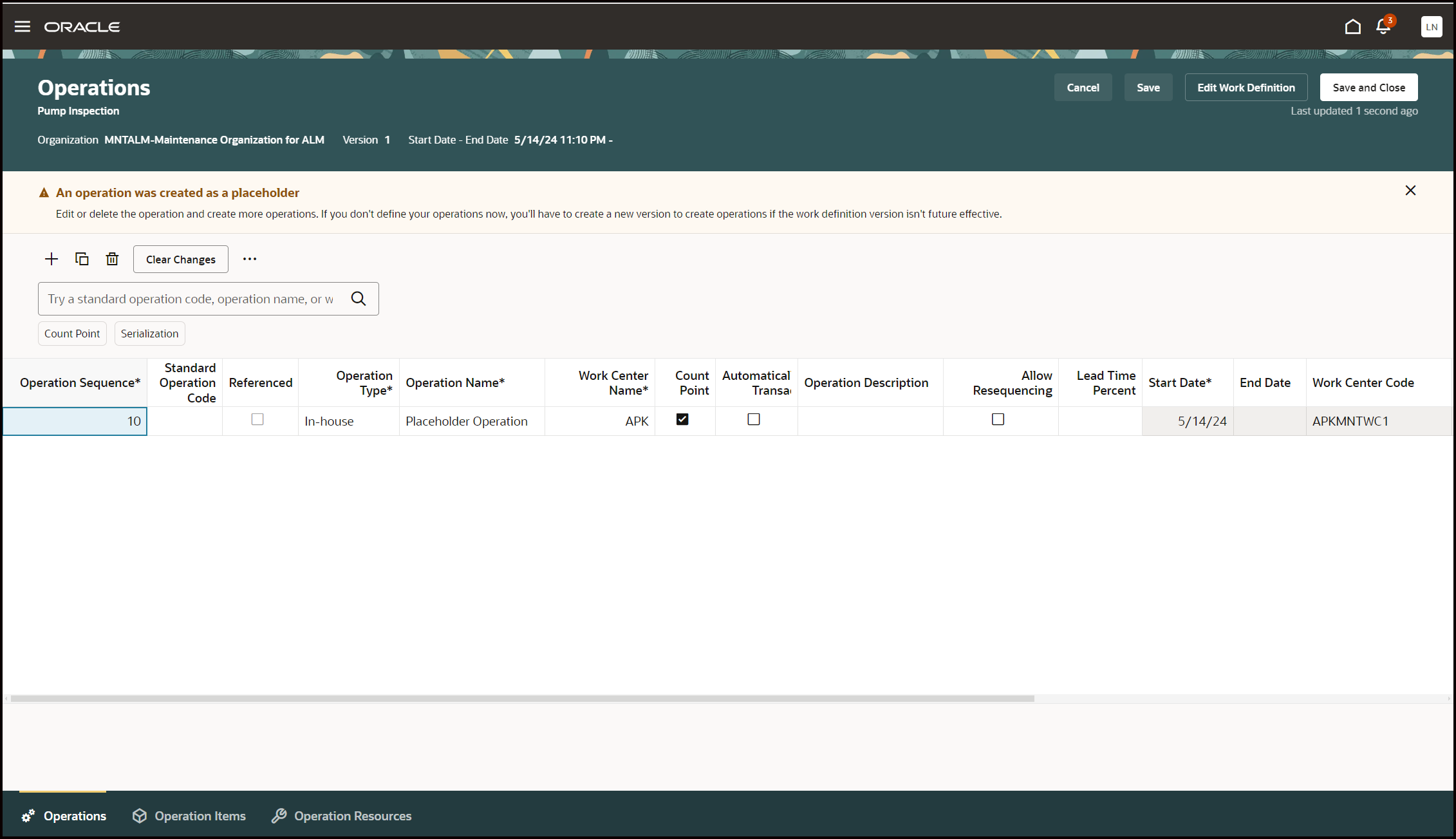The width and height of the screenshot is (1456, 839).
Task: Open the LN user profile avatar
Action: coord(1431,26)
